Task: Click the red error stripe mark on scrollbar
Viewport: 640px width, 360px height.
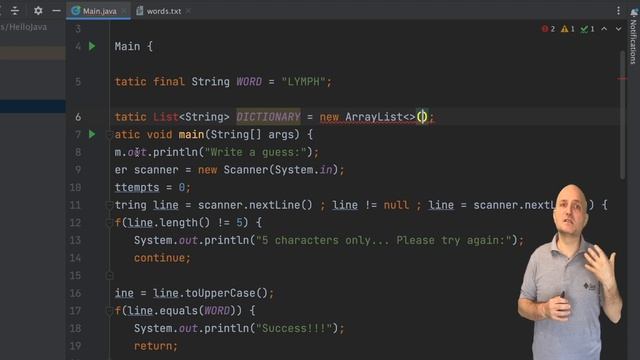Action: point(622,78)
